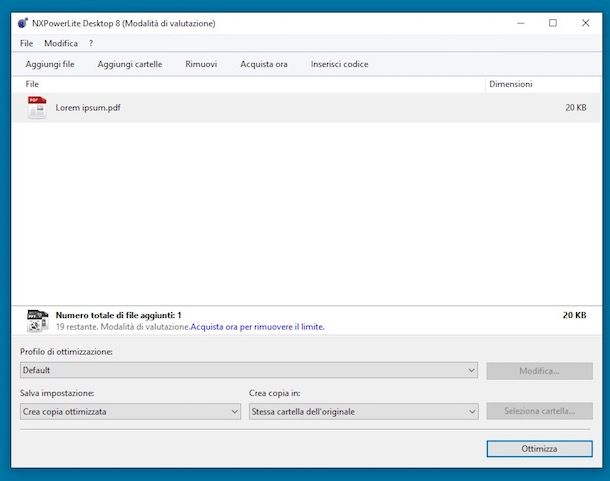Click the Modifica... profile button
Image resolution: width=610 pixels, height=481 pixels.
tap(539, 371)
